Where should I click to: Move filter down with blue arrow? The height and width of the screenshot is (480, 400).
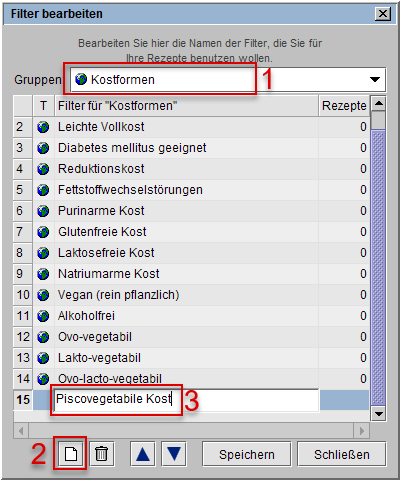[174, 454]
